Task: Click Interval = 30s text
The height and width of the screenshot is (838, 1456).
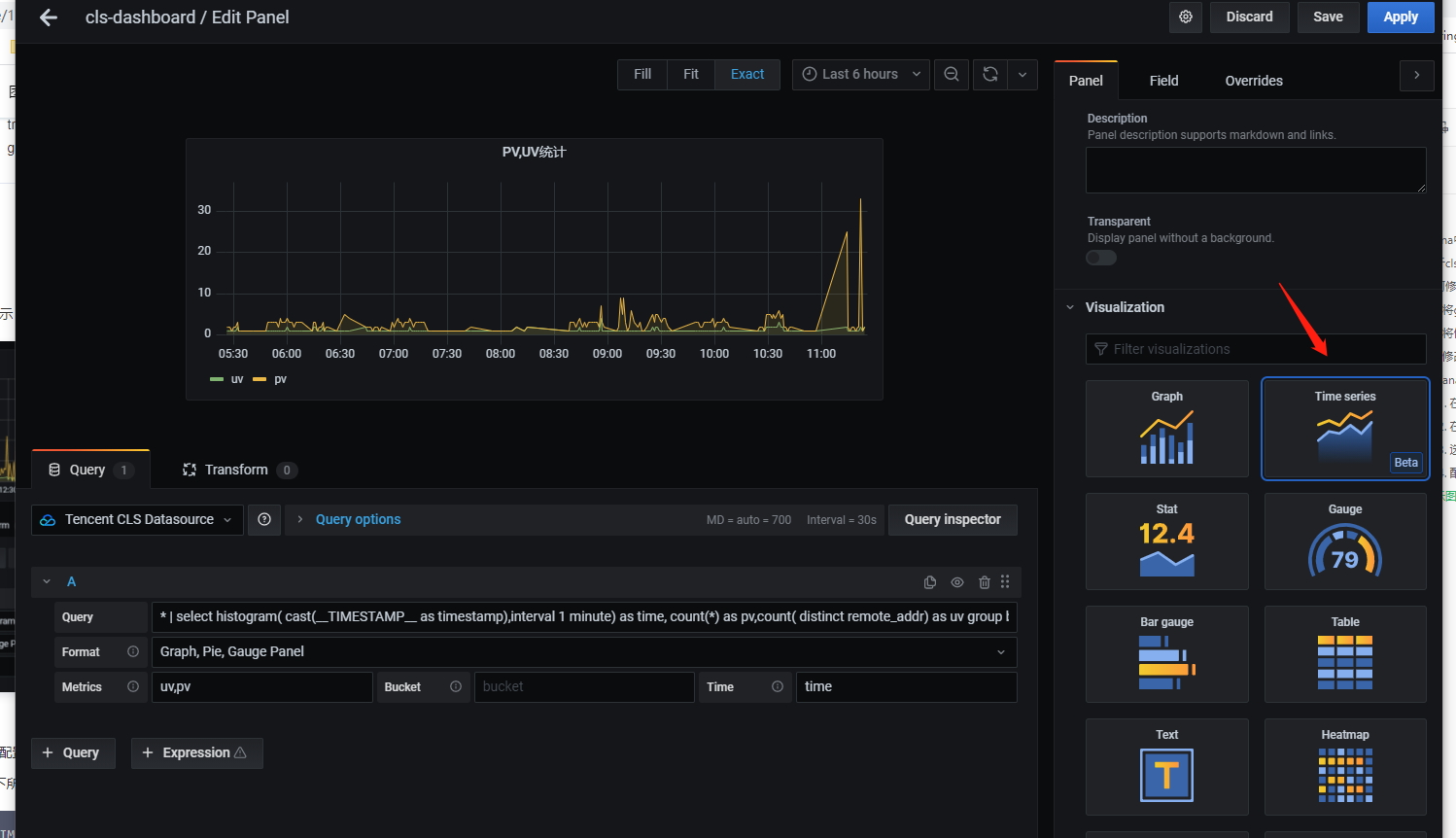Action: coord(841,520)
